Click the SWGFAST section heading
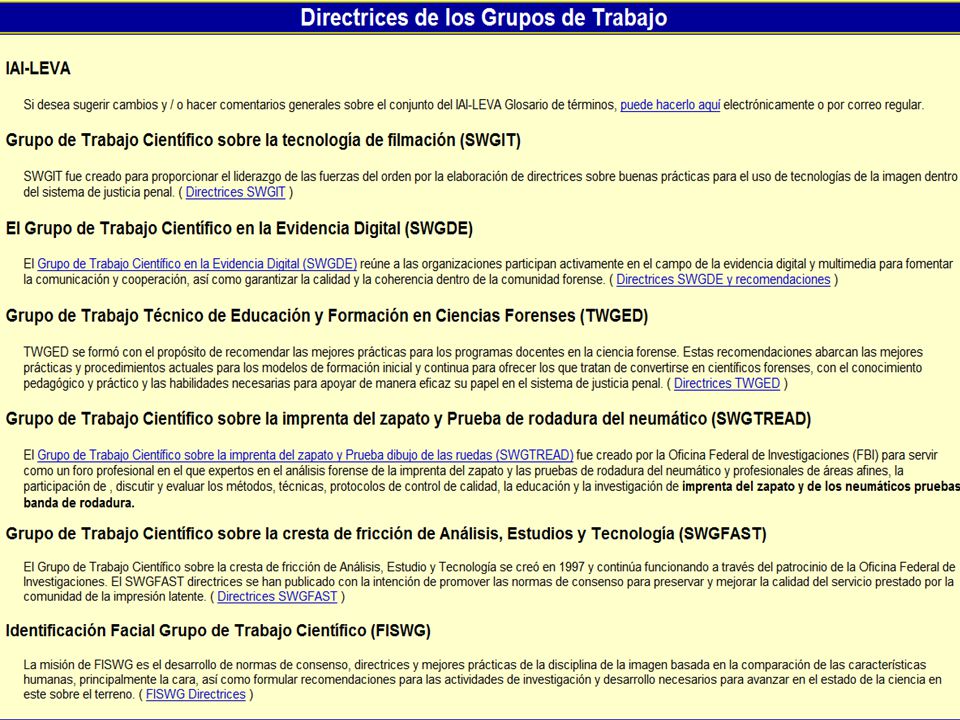Image resolution: width=960 pixels, height=720 pixels. point(386,534)
